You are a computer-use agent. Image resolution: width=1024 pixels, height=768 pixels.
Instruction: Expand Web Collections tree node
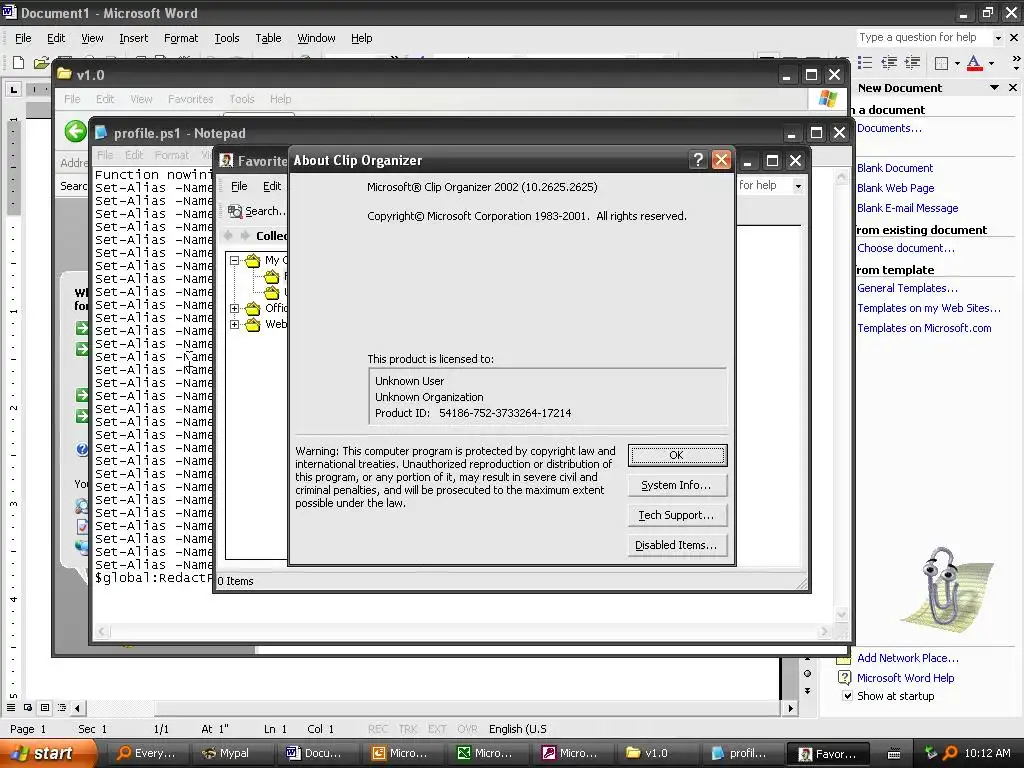234,325
